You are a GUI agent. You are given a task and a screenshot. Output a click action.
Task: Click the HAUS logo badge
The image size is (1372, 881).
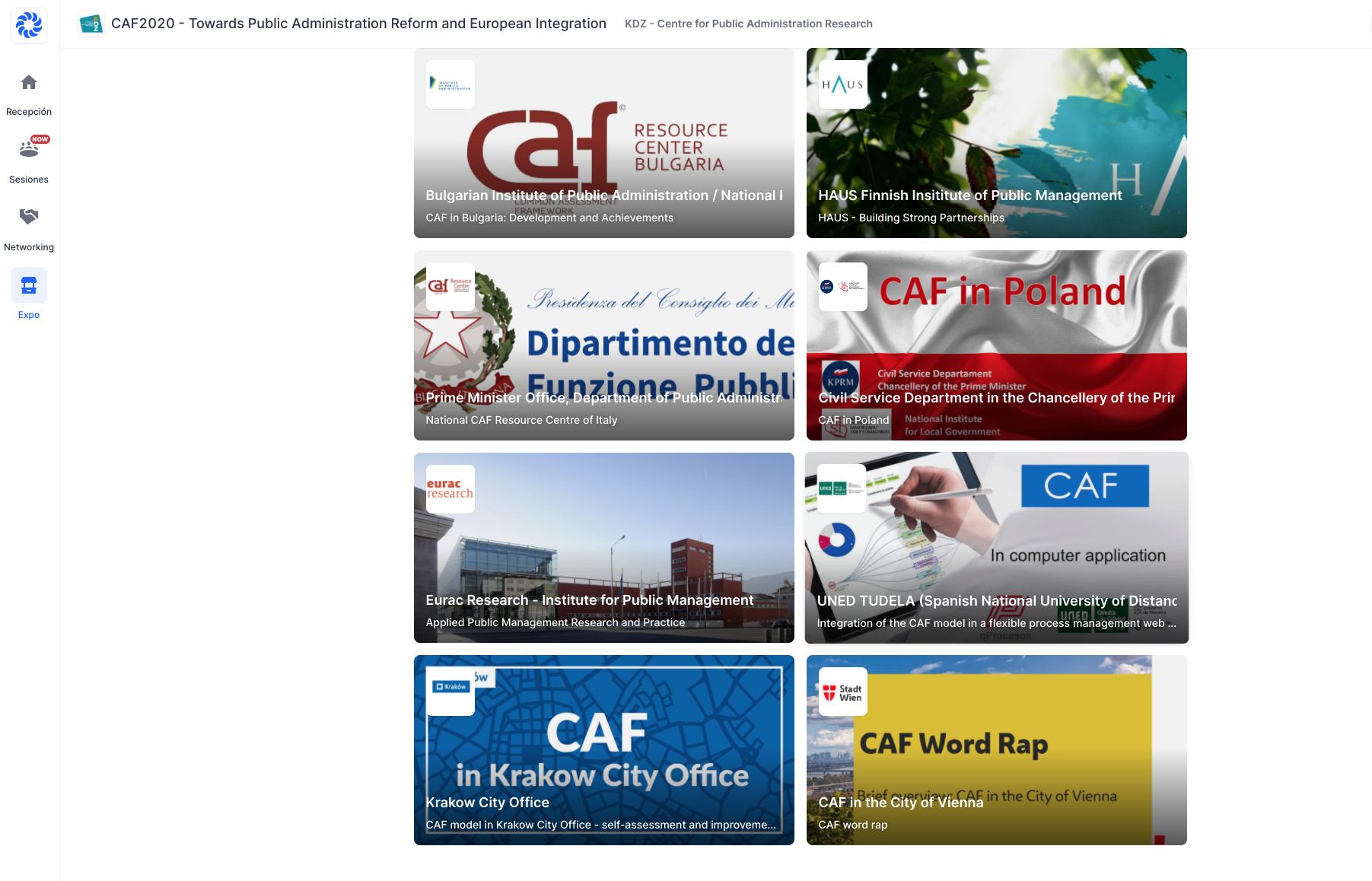[x=843, y=84]
